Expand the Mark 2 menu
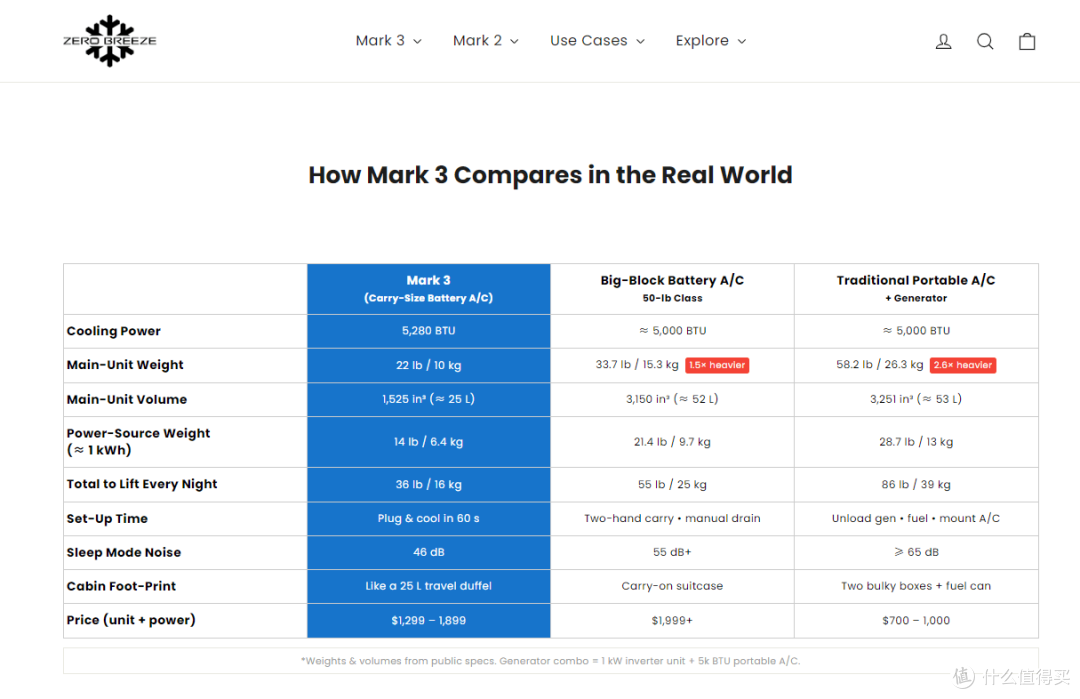The image size is (1080, 699). (x=486, y=41)
